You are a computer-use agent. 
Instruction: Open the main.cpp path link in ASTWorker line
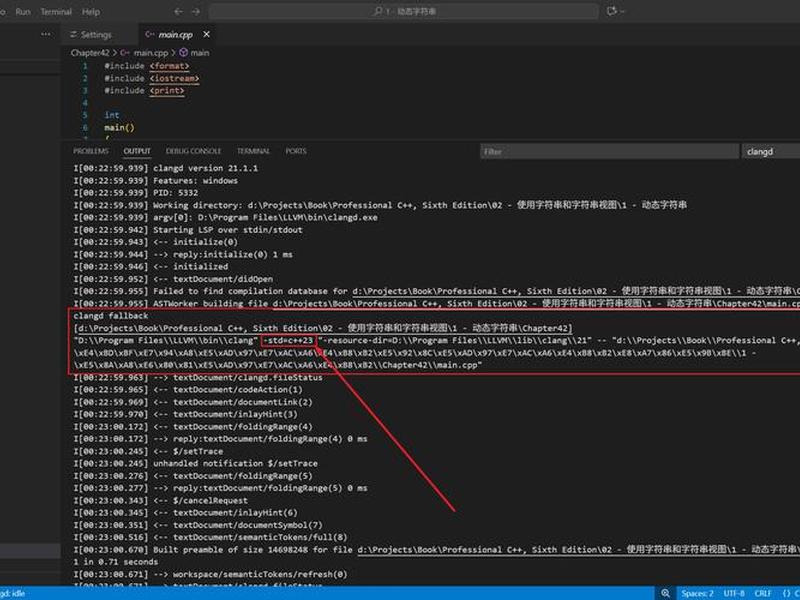[536, 304]
